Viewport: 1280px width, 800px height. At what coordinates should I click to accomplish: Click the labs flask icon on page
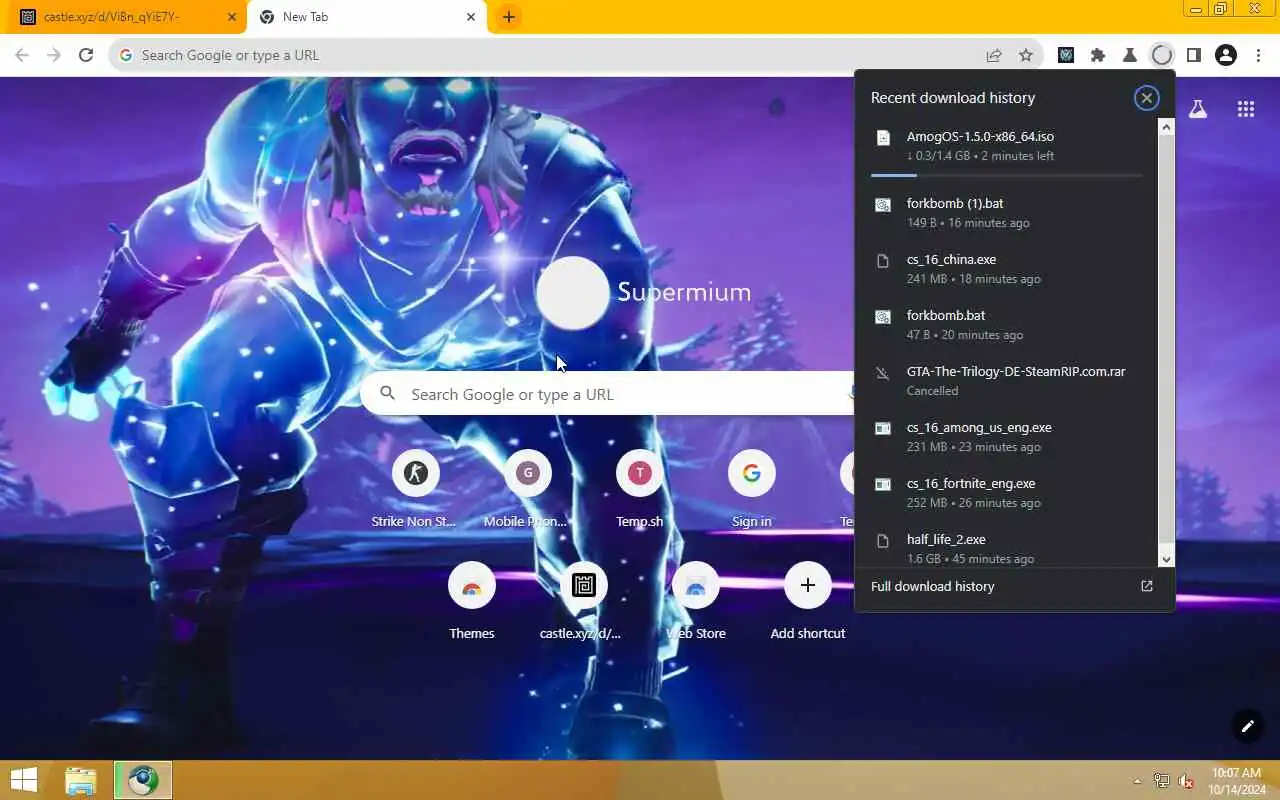tap(1198, 109)
